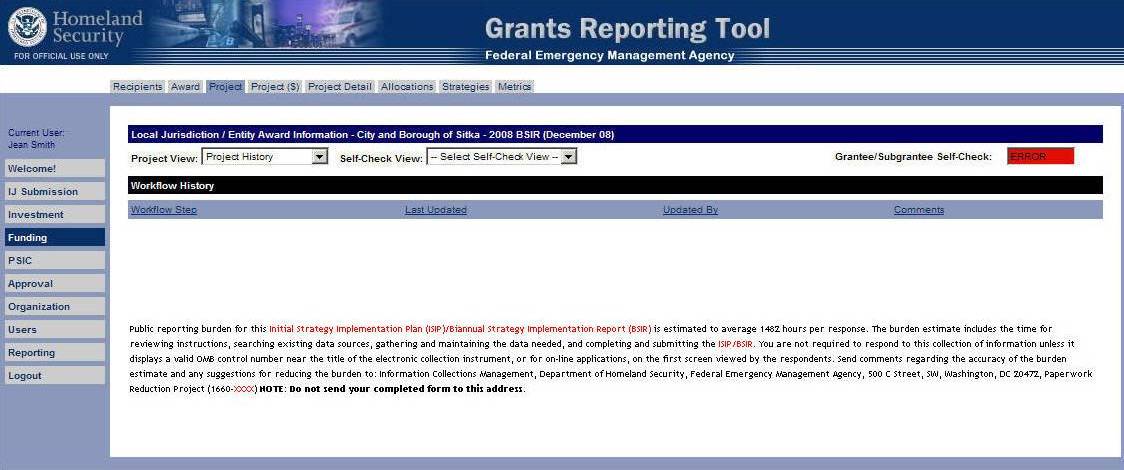
Task: Open the Recipients tab
Action: pyautogui.click(x=138, y=87)
